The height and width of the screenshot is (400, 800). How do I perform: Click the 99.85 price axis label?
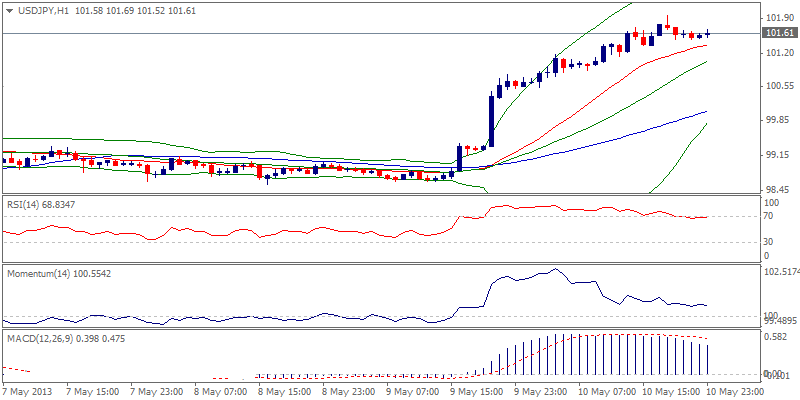click(x=776, y=120)
